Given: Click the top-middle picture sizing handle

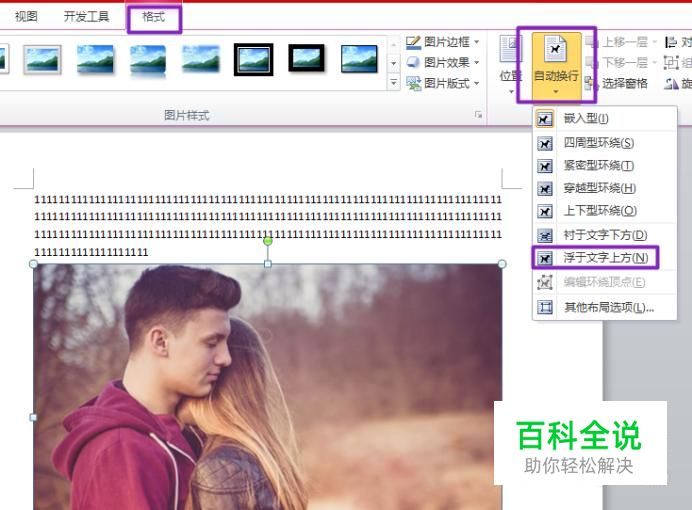Looking at the screenshot, I should pyautogui.click(x=267, y=264).
